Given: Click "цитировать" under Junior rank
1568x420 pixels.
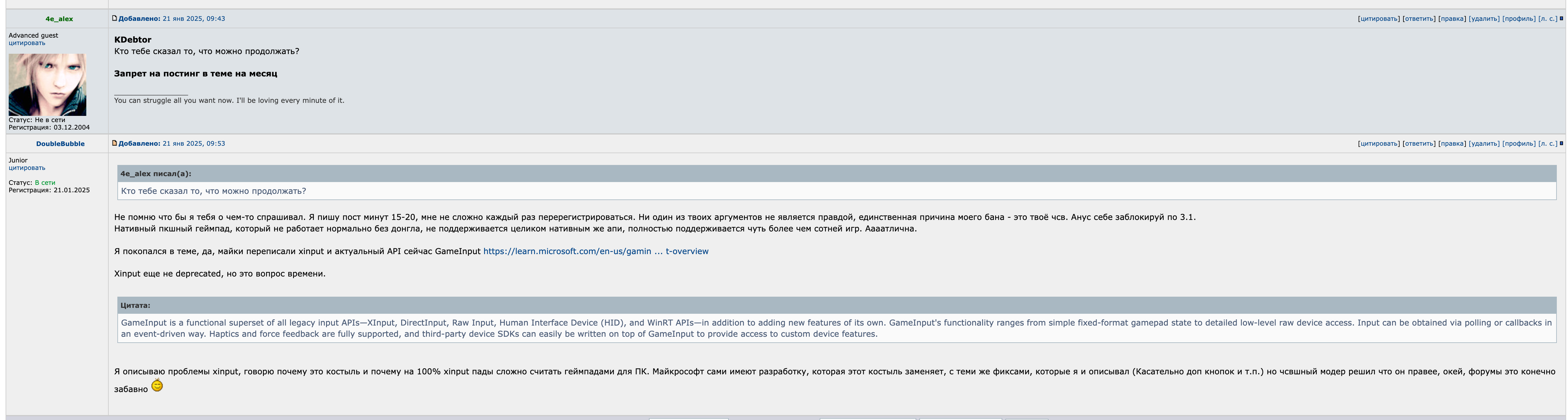Looking at the screenshot, I should click(x=27, y=168).
